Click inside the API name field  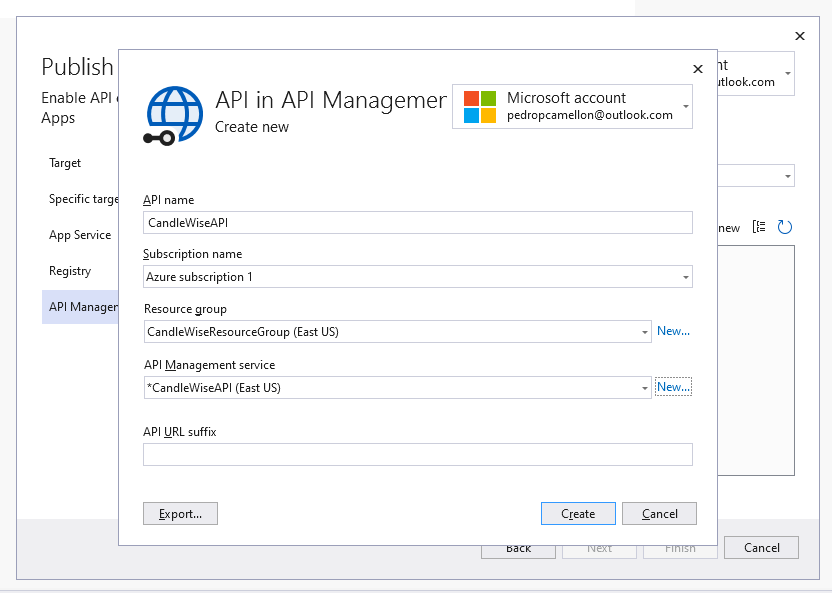pyautogui.click(x=417, y=222)
